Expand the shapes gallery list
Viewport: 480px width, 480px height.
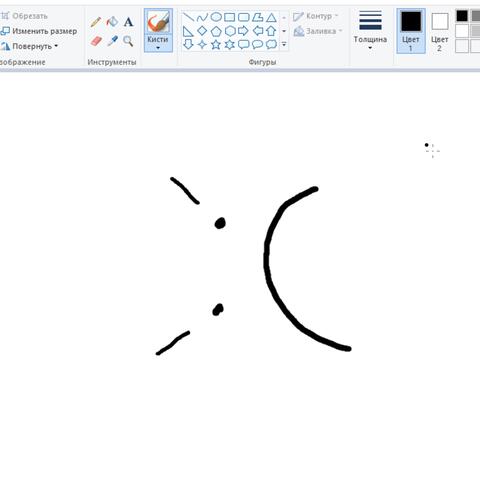click(x=284, y=44)
